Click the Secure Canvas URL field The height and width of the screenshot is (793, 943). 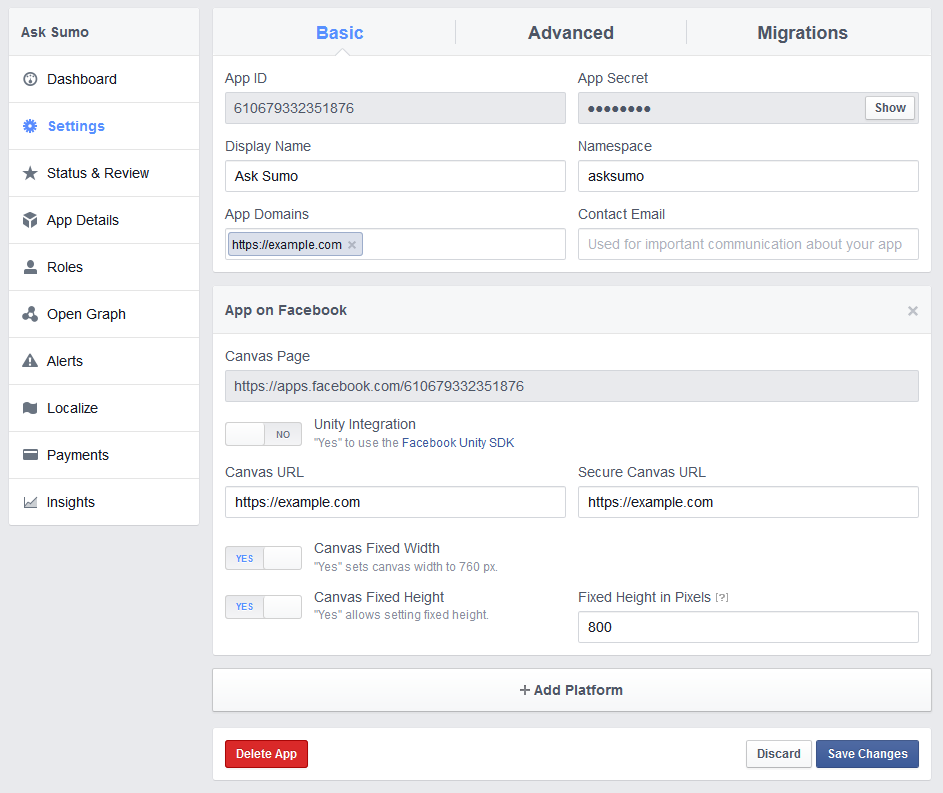748,502
